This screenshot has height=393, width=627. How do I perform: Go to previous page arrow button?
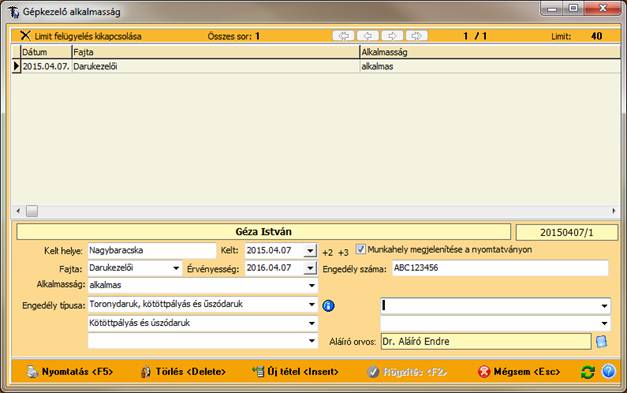pyautogui.click(x=367, y=36)
